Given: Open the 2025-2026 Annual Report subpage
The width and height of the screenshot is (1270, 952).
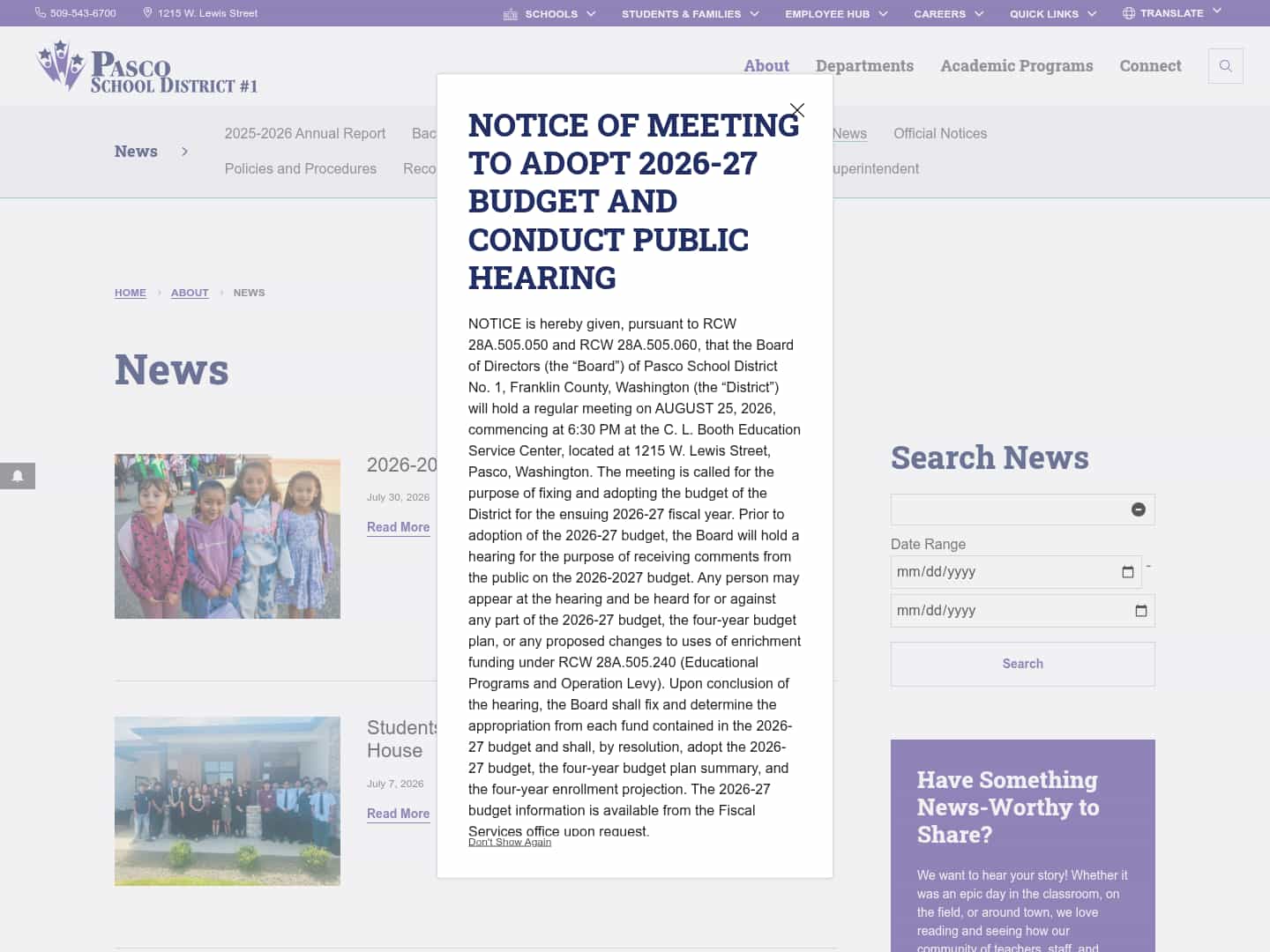Looking at the screenshot, I should click(304, 133).
